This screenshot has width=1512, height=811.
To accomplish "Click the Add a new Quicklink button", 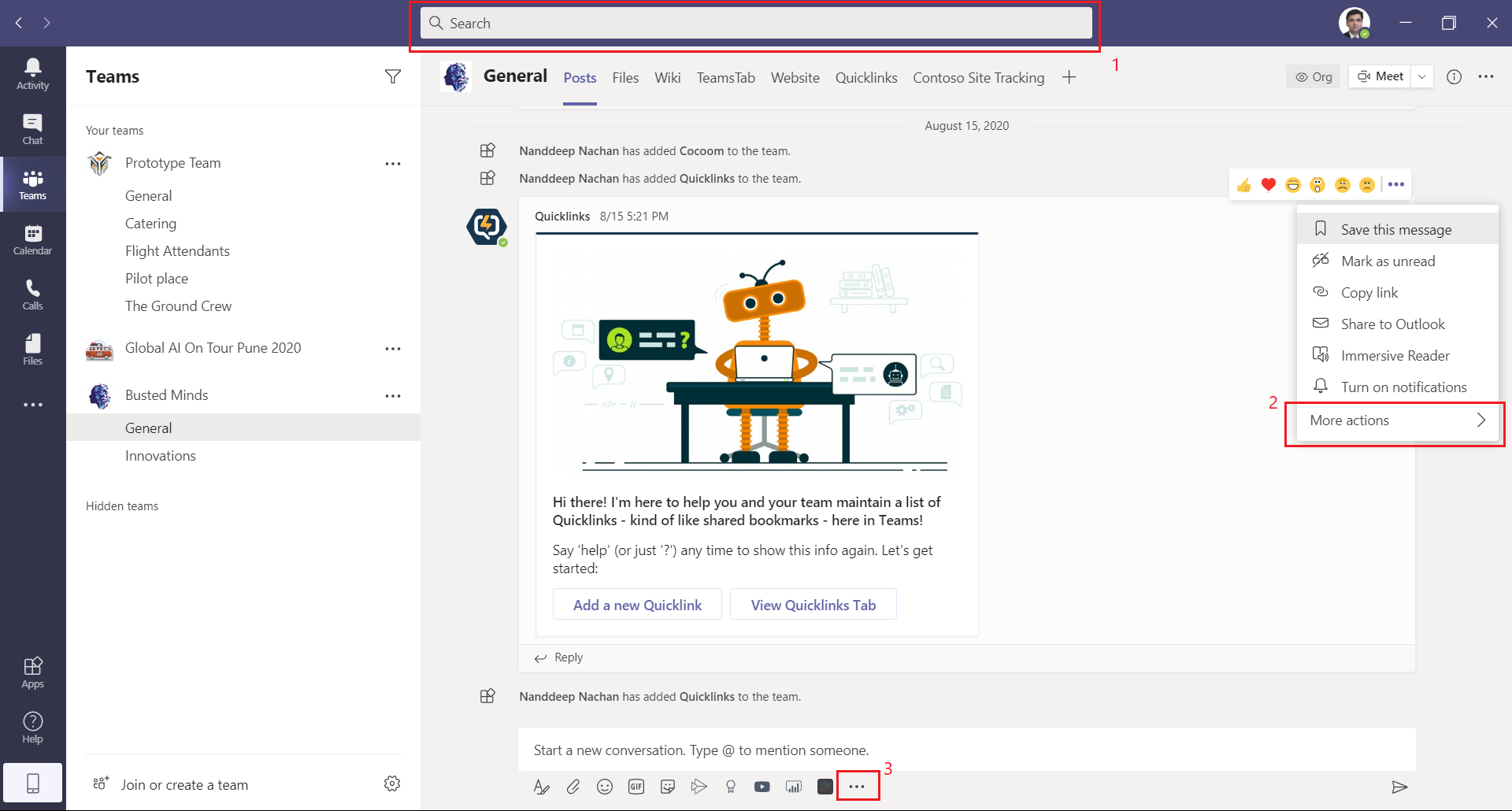I will 637,605.
